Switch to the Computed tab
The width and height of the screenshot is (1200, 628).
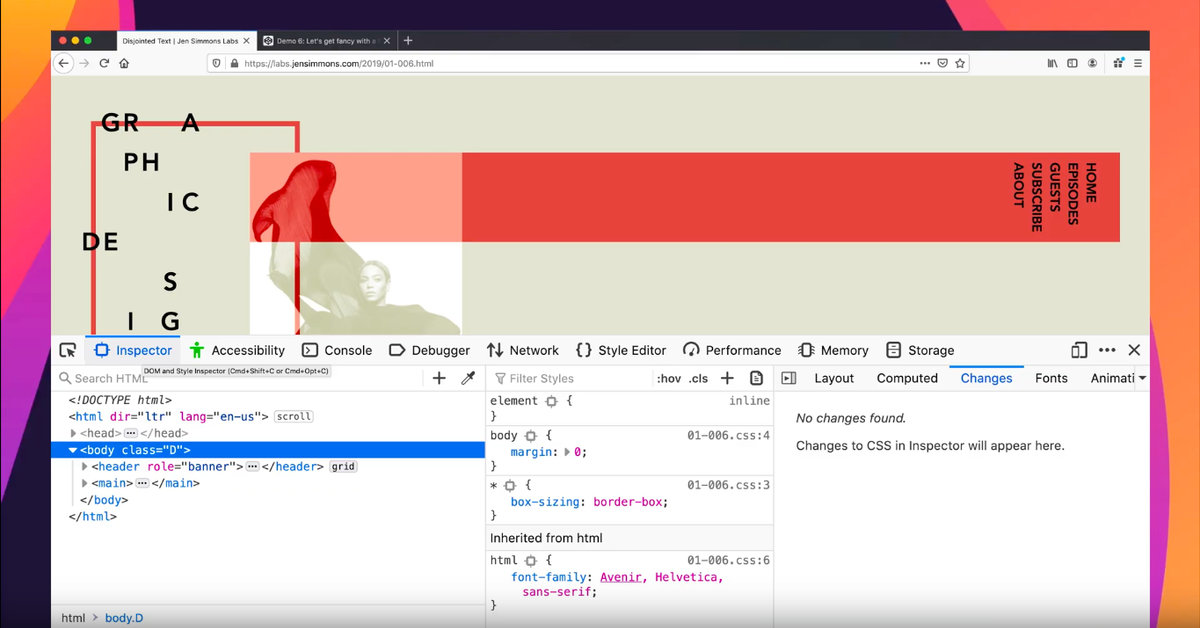pos(907,378)
